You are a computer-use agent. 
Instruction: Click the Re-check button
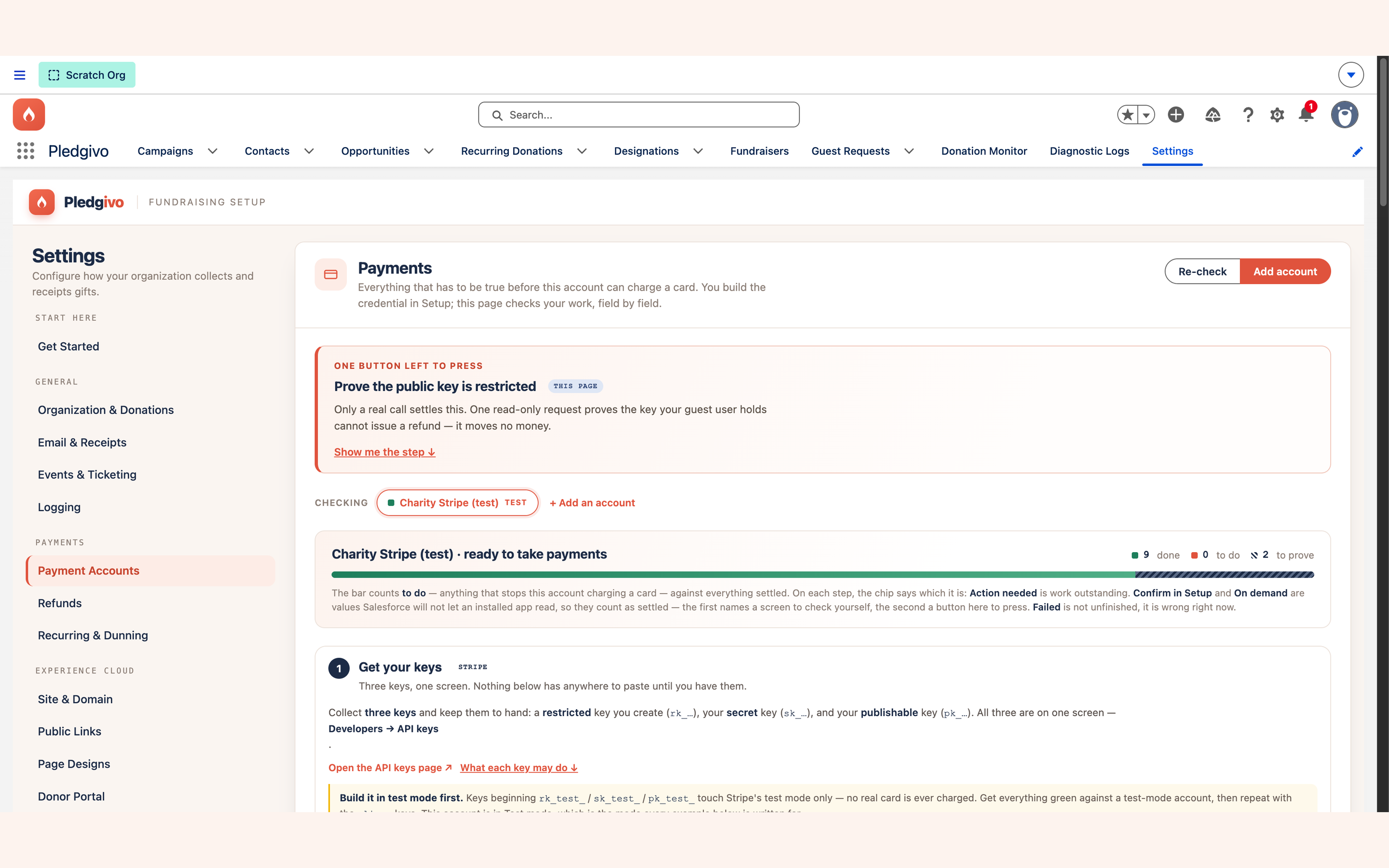[1202, 271]
